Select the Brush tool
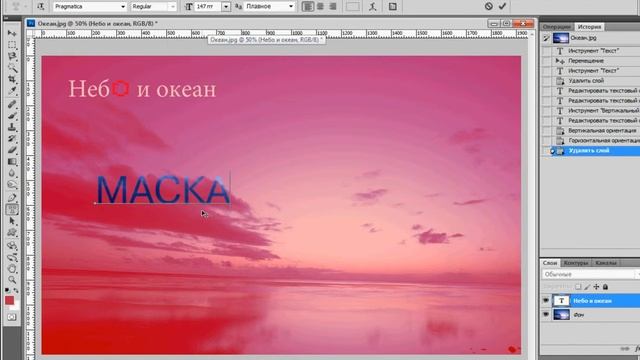 12,116
